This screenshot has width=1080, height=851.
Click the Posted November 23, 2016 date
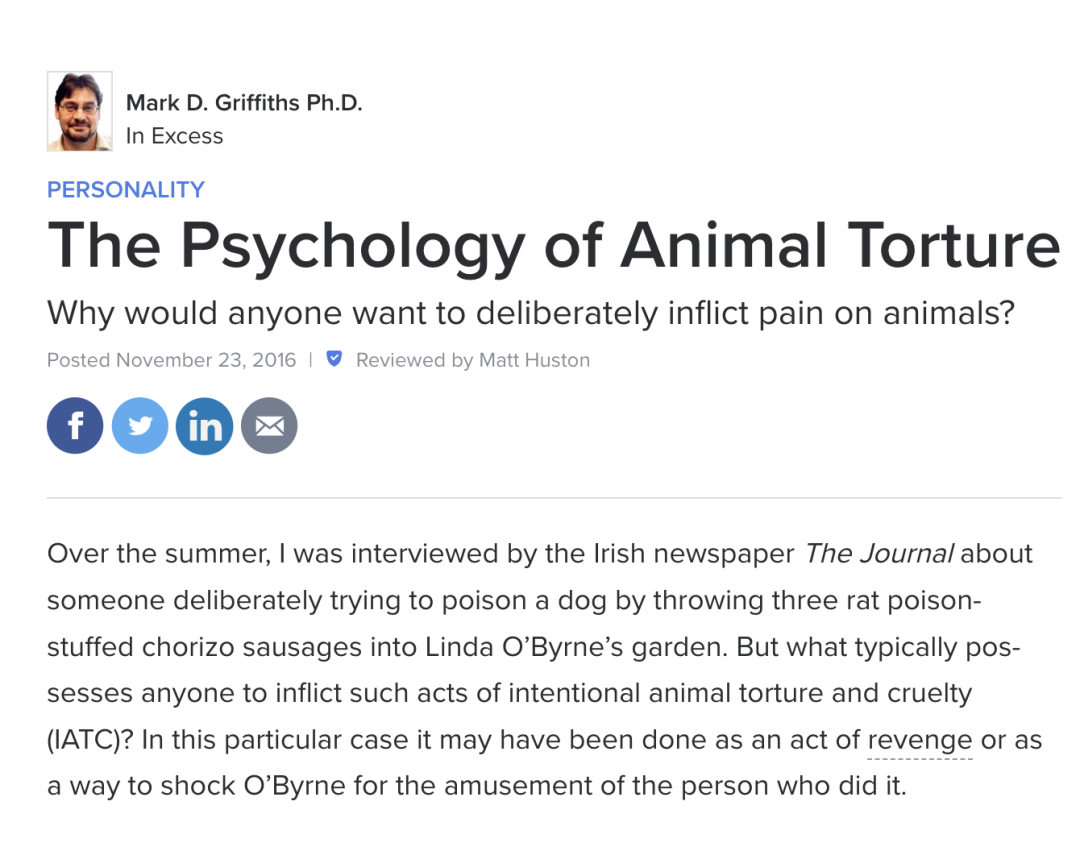pos(171,360)
